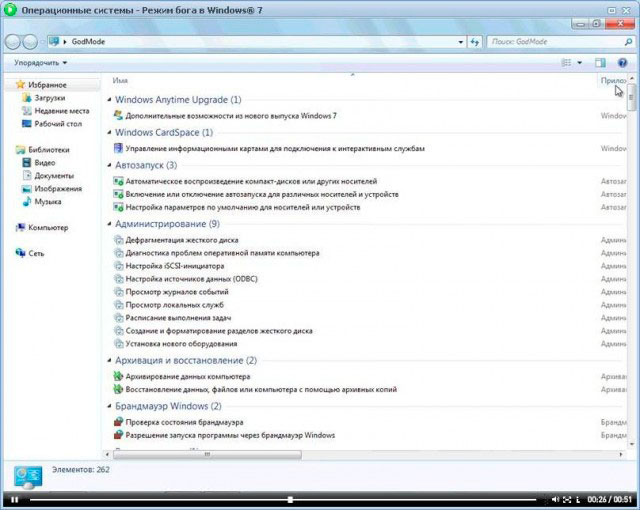
Task: Click the player info icon beside fullscreen
Action: [x=578, y=499]
